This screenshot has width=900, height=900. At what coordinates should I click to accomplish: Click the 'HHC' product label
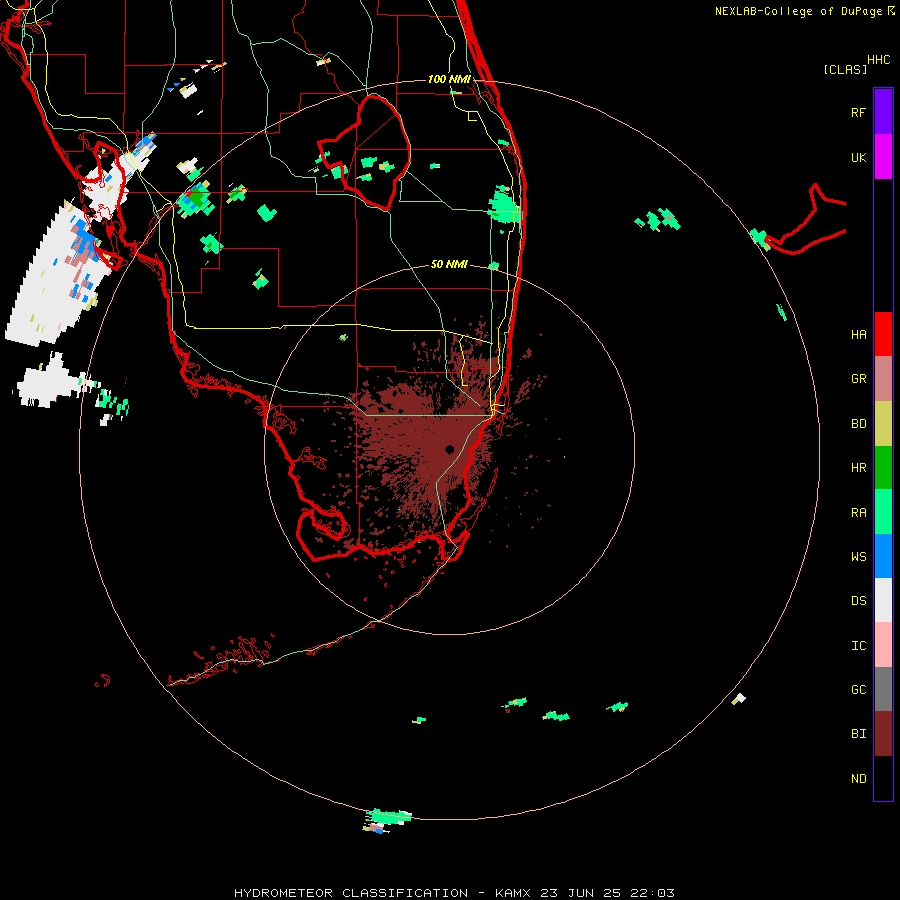pyautogui.click(x=878, y=60)
